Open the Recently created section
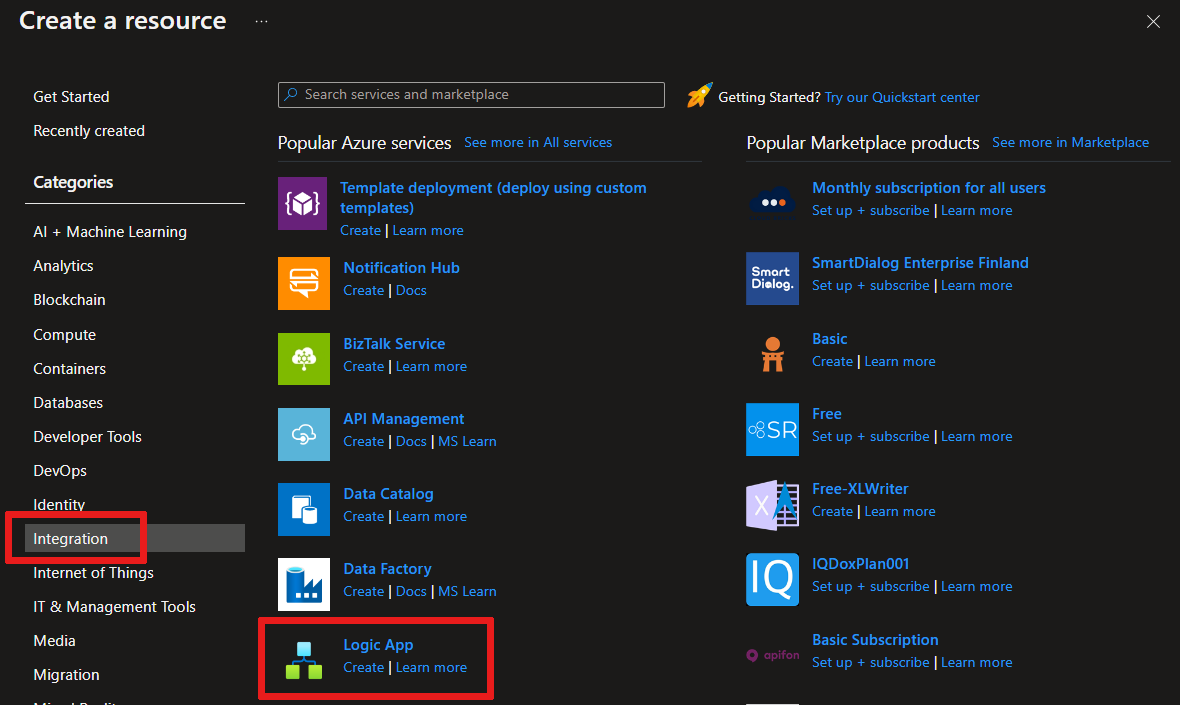Image resolution: width=1180 pixels, height=705 pixels. 89,131
